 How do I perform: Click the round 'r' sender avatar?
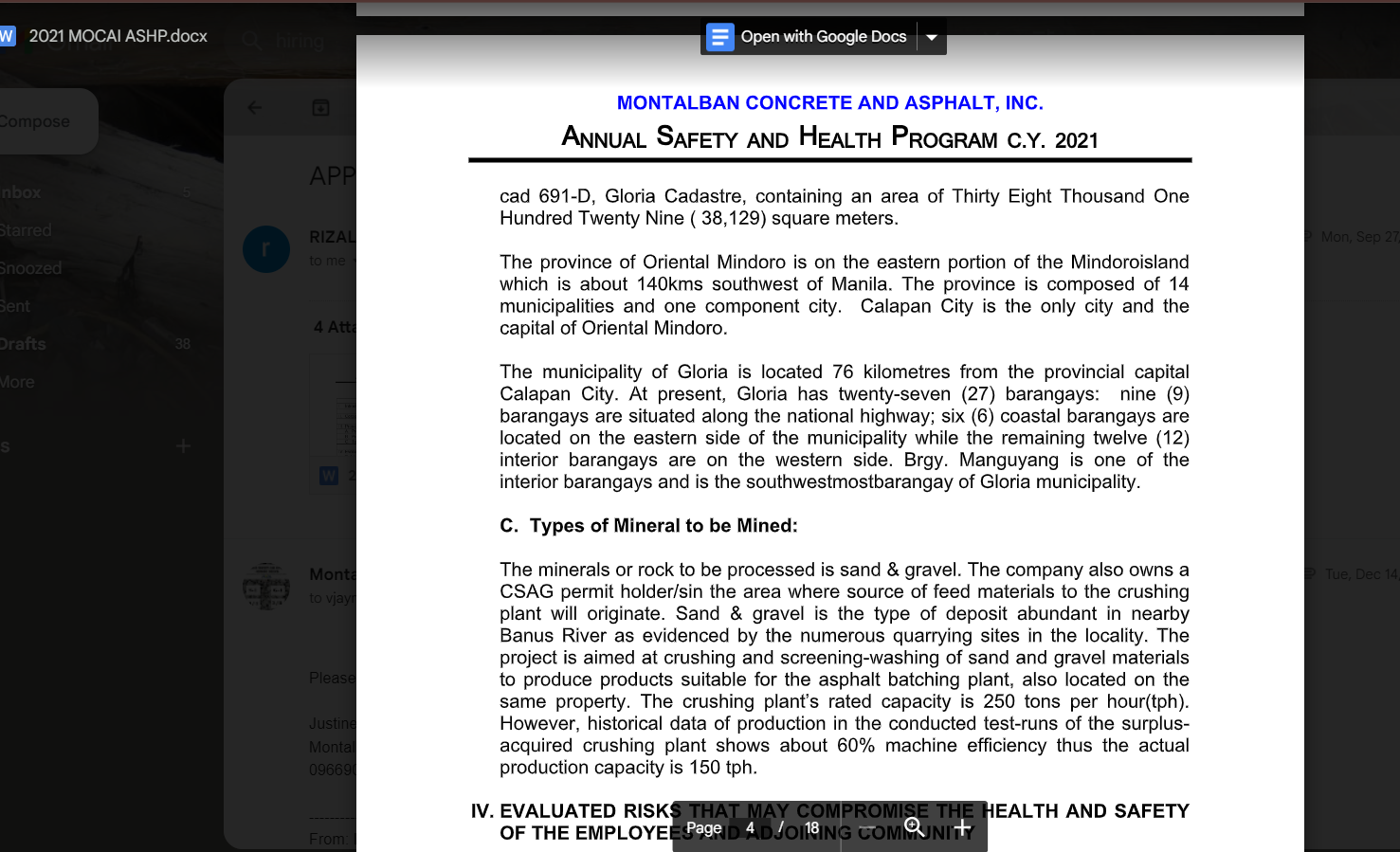tap(266, 248)
